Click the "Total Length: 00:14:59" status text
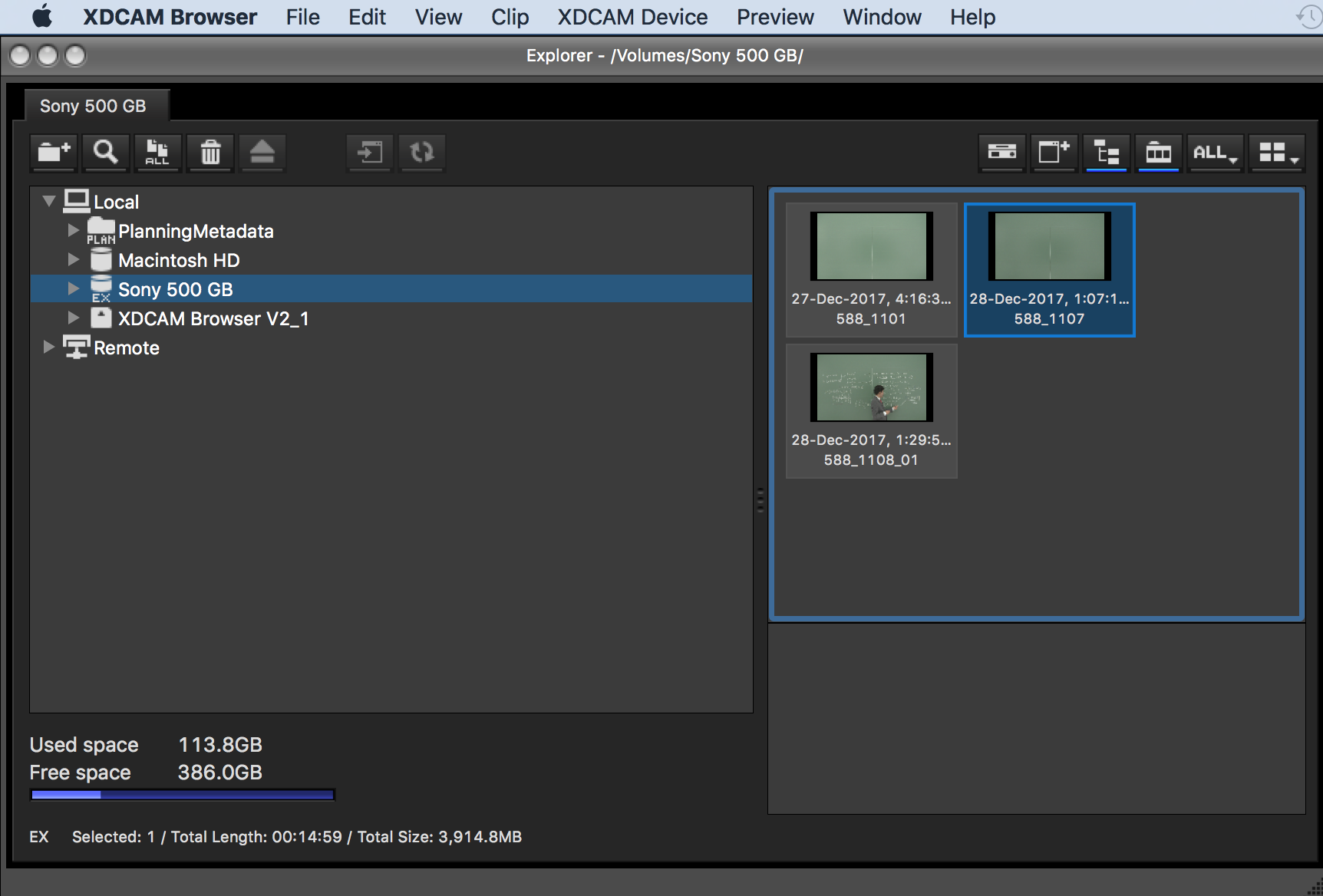1323x896 pixels. point(256,837)
